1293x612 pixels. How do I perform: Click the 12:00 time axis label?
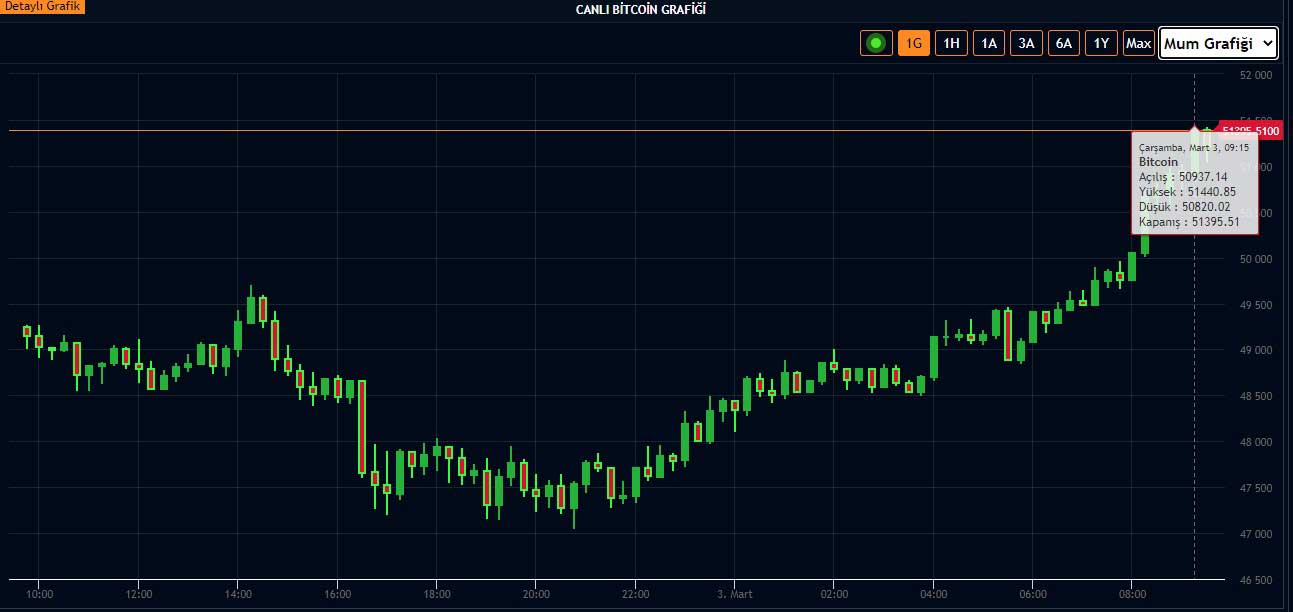139,594
